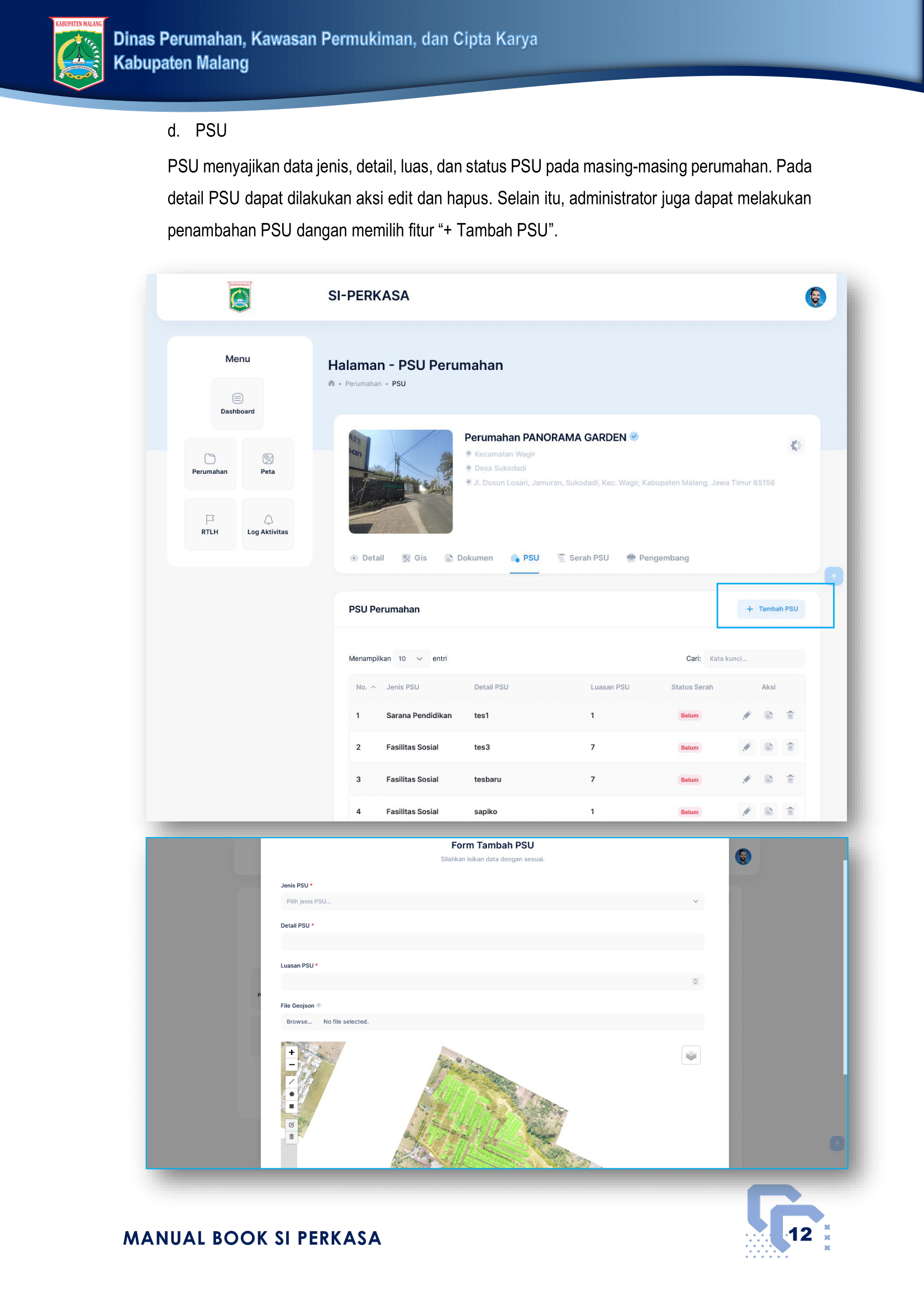Click the Log Aktivitas bell icon
924x1307 pixels.
(268, 519)
